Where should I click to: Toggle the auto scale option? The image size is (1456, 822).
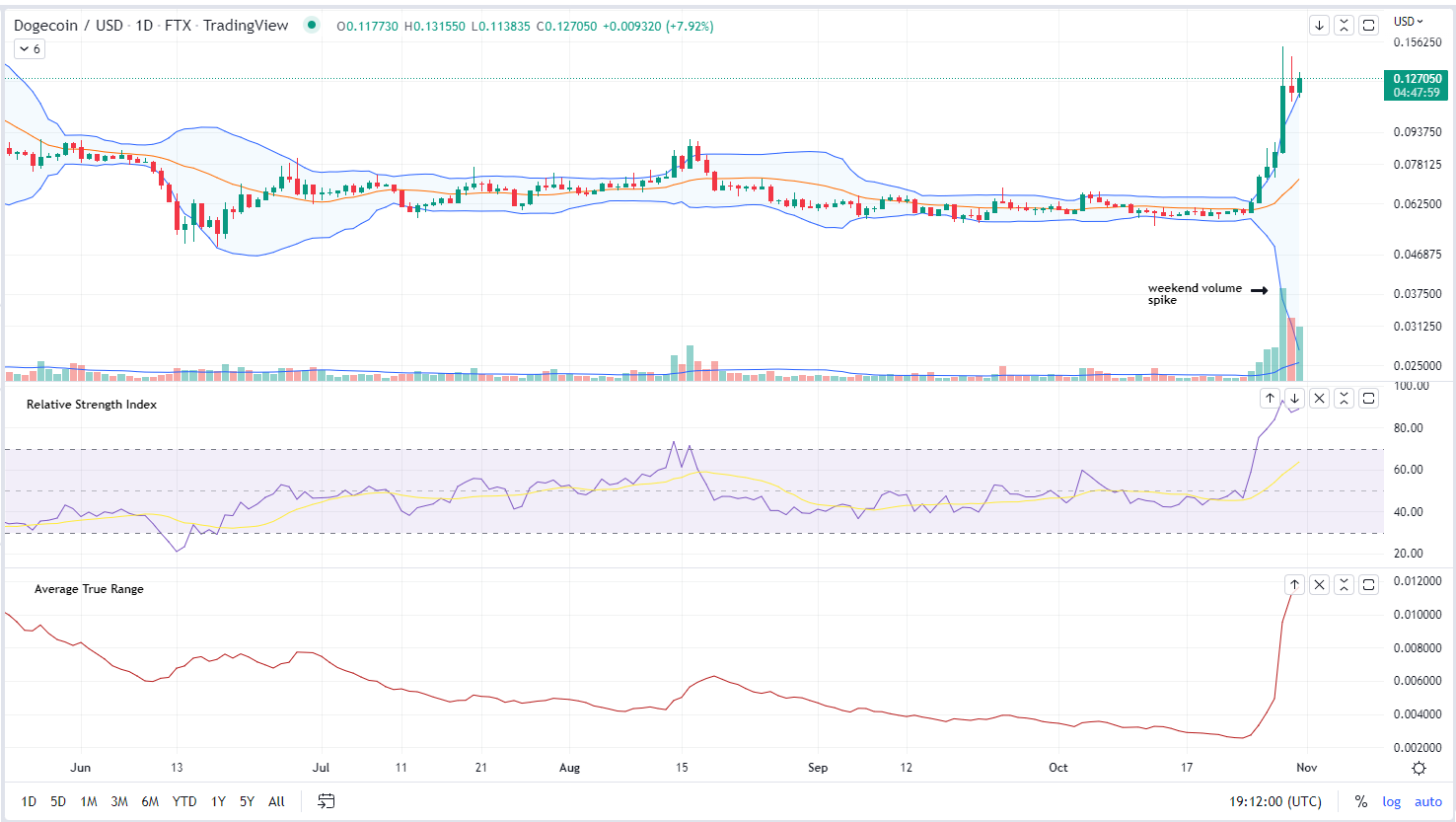pos(1427,801)
